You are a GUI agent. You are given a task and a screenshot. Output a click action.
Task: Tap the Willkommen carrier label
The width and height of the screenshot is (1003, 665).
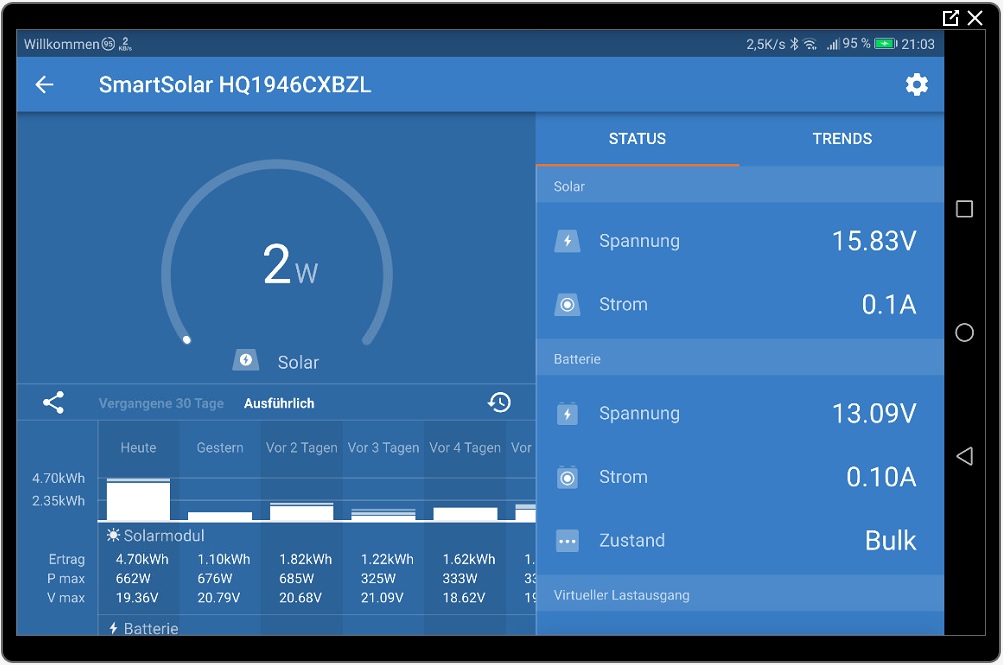[x=61, y=44]
